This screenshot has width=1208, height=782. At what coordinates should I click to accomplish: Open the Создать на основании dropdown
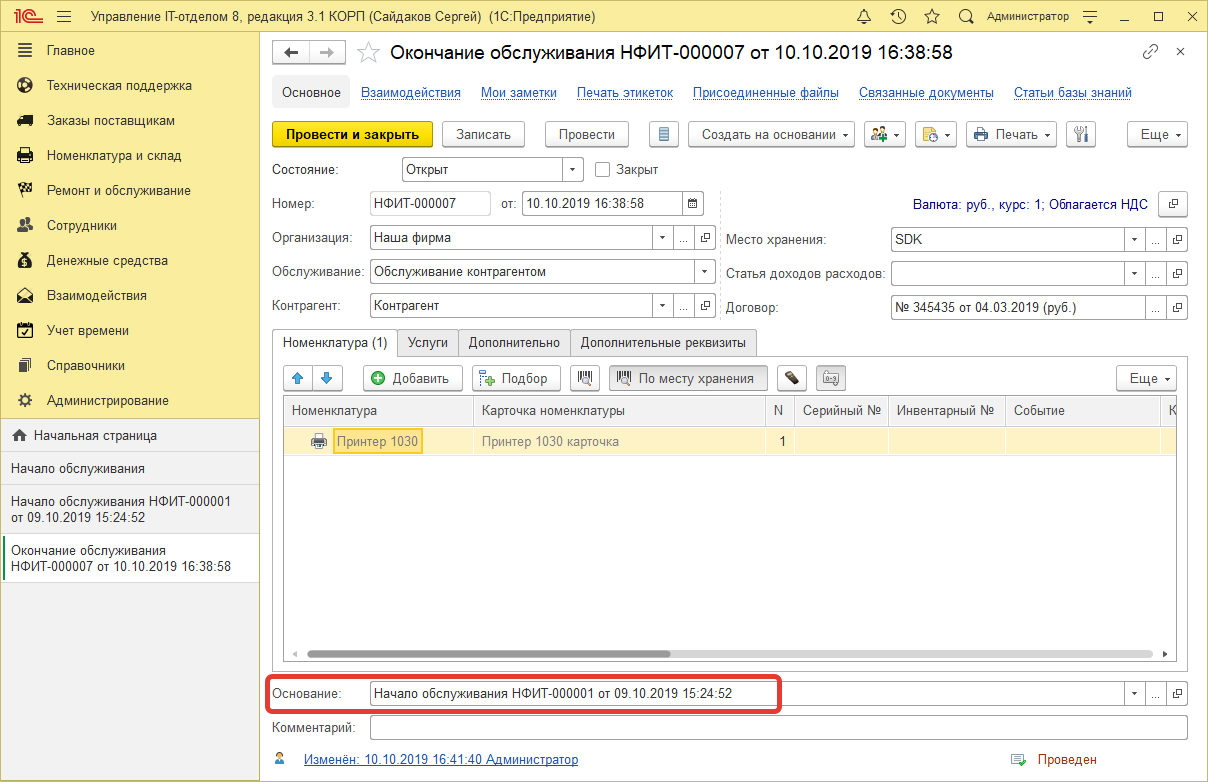tap(770, 134)
